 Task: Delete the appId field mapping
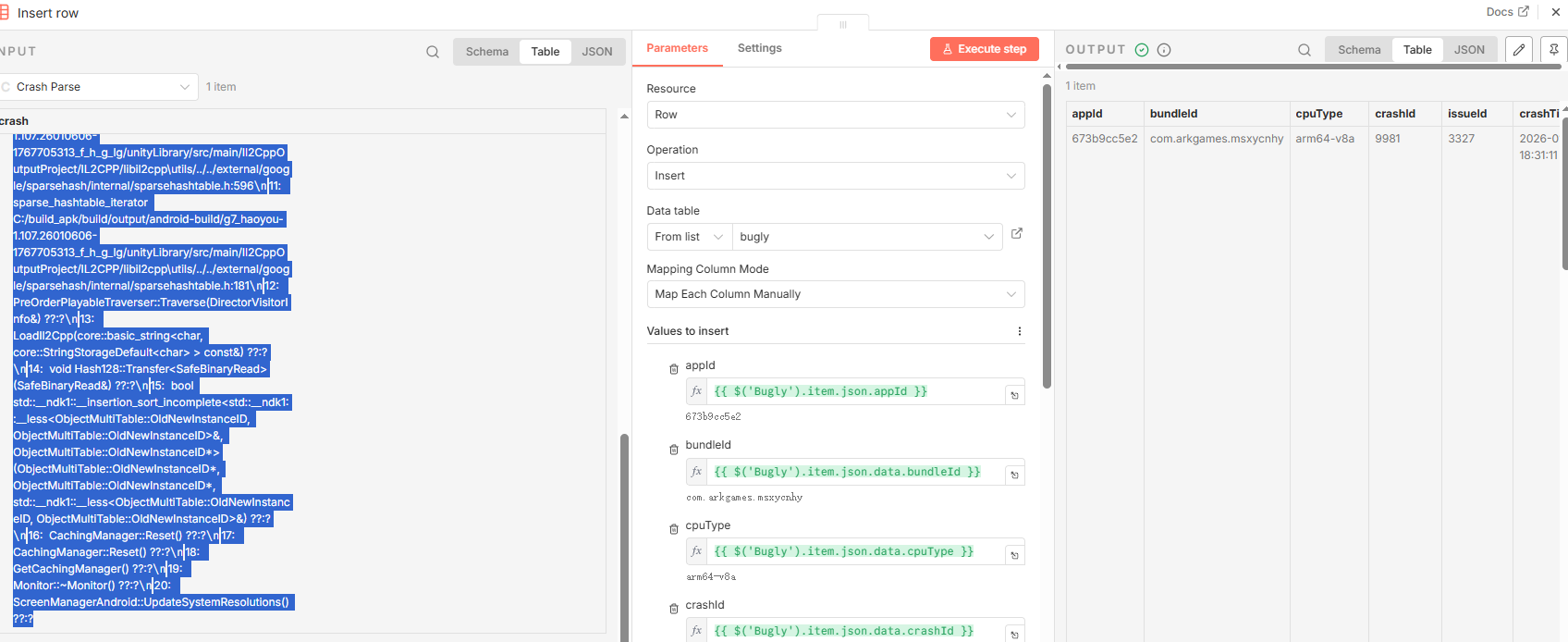pyautogui.click(x=674, y=369)
